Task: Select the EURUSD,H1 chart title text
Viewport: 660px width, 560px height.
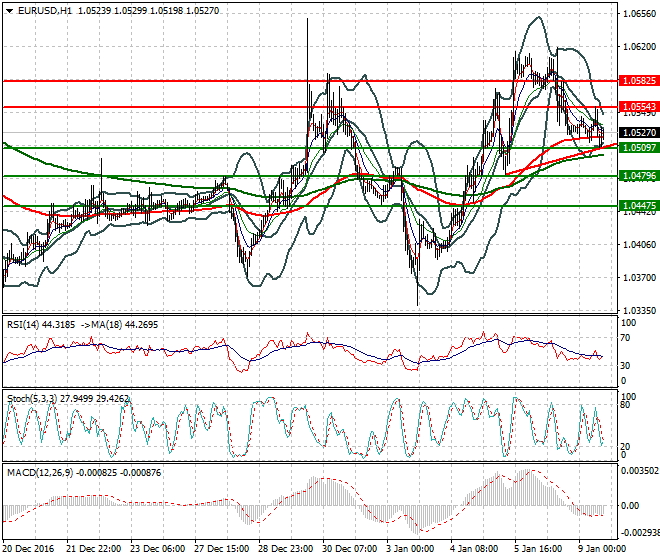Action: [x=45, y=11]
